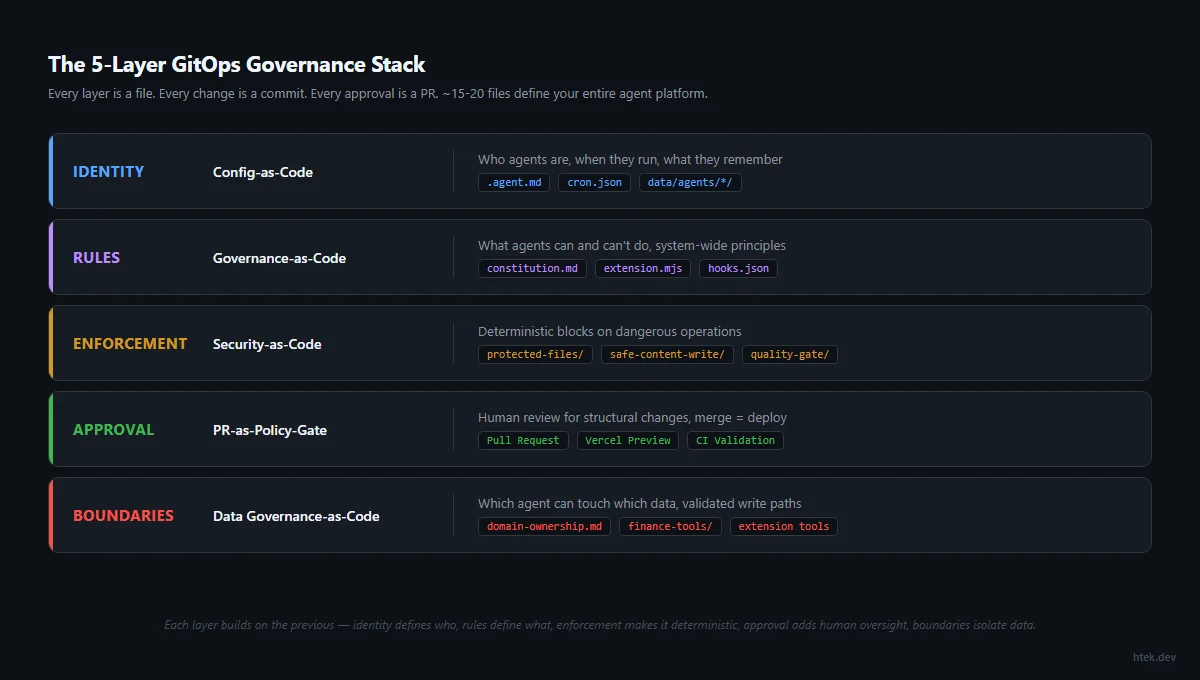
Task: Click the cron.json file tag
Action: point(595,183)
